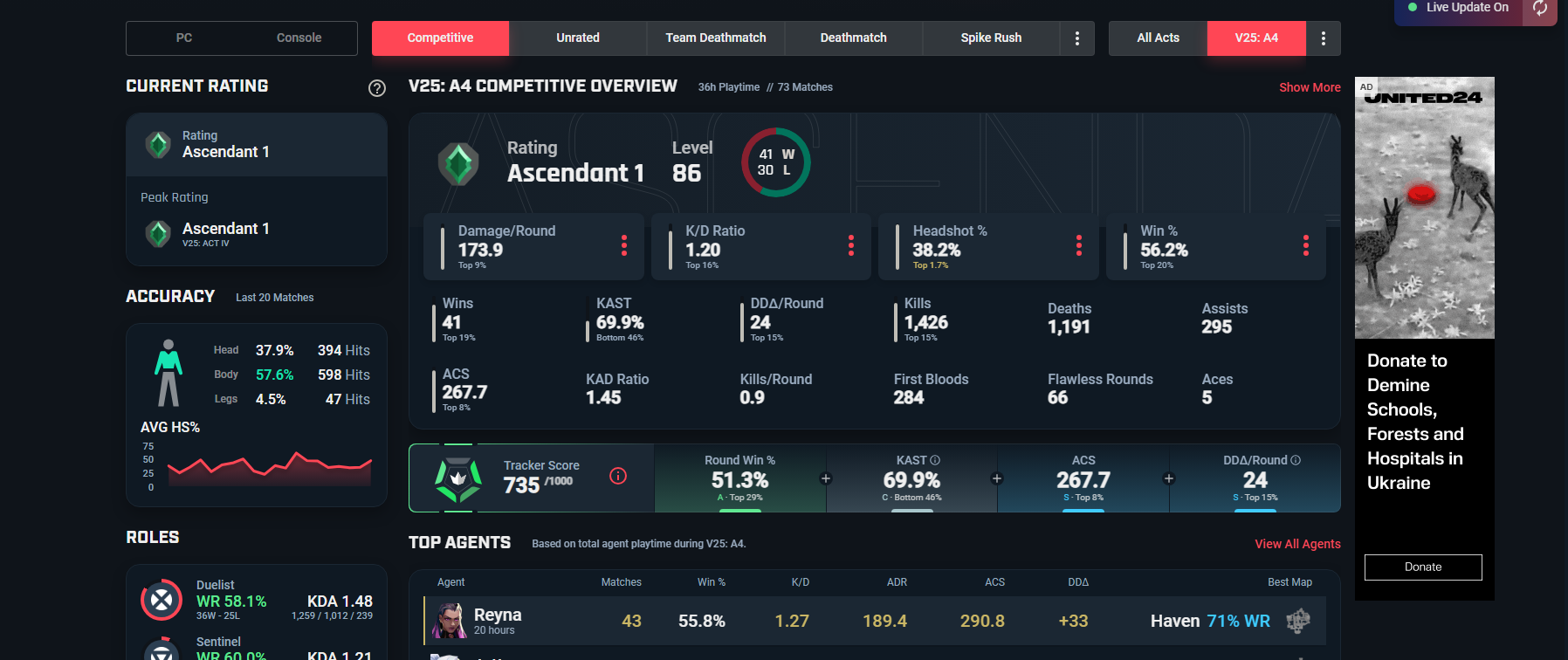Click the large Ascendant emblem in the overview
Viewport: 1568px width, 660px height.
point(458,163)
